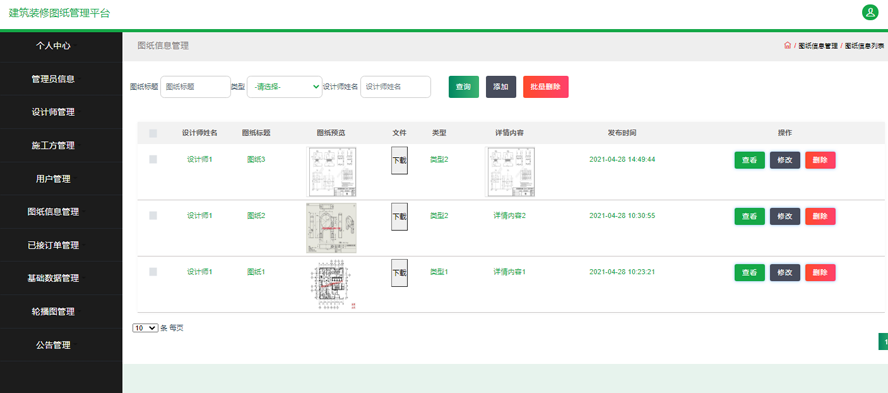This screenshot has height=393, width=888.
Task: Open the 图纸3 preview thumbnail
Action: [331, 172]
